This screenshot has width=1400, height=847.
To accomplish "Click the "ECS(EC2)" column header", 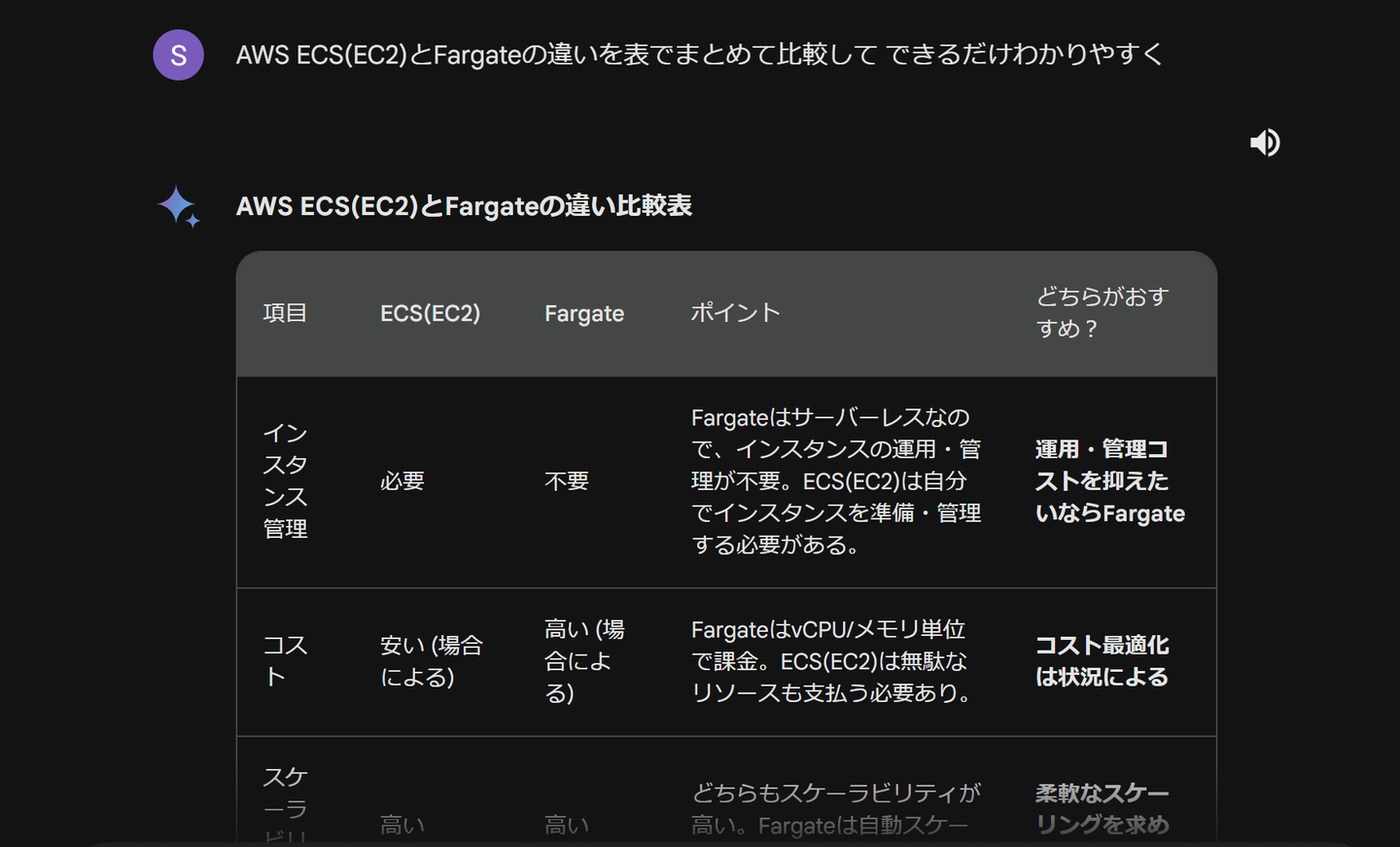I will tap(430, 313).
